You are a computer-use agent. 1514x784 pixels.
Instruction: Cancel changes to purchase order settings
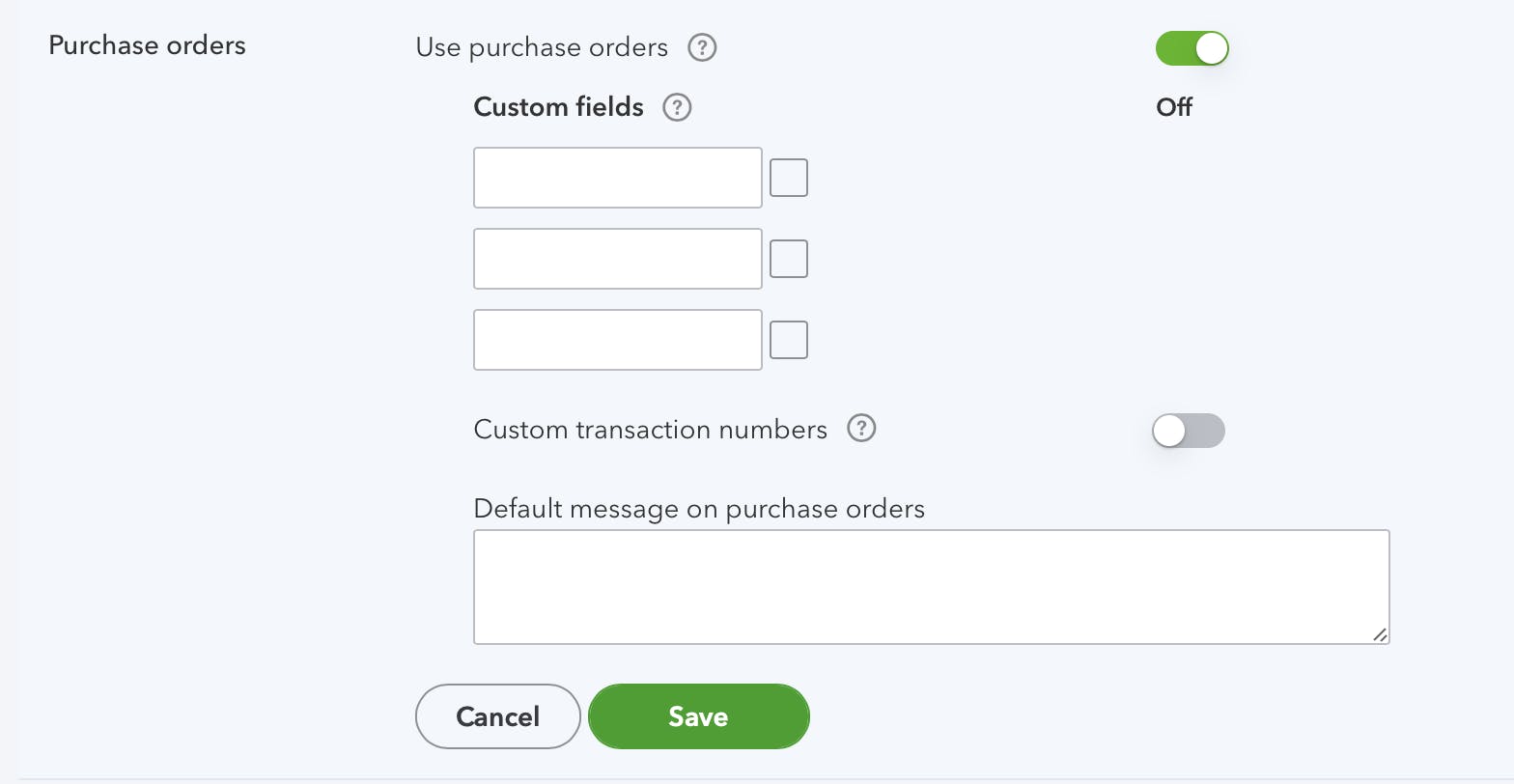[x=497, y=716]
